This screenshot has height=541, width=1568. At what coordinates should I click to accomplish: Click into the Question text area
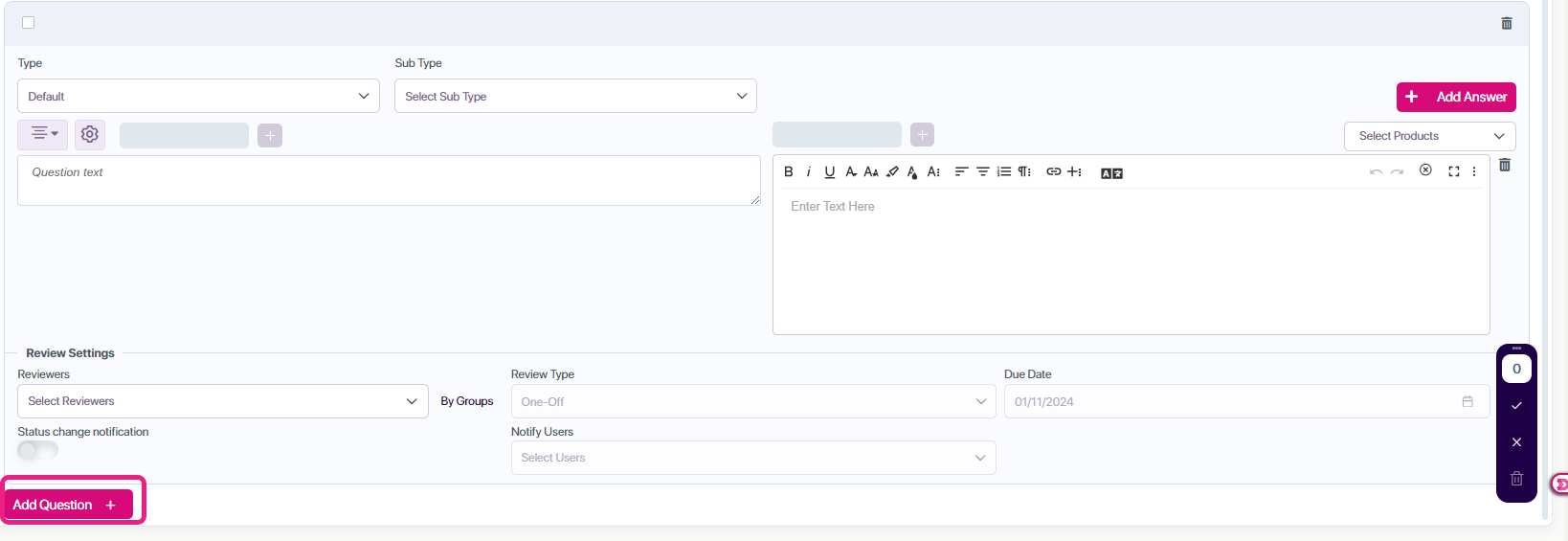tap(389, 180)
